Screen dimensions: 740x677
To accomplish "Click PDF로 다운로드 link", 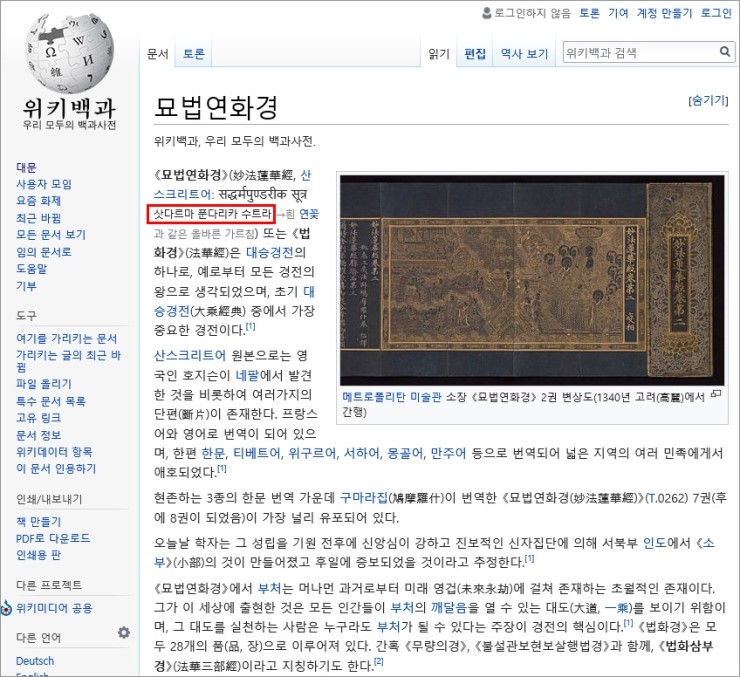I will tap(53, 538).
